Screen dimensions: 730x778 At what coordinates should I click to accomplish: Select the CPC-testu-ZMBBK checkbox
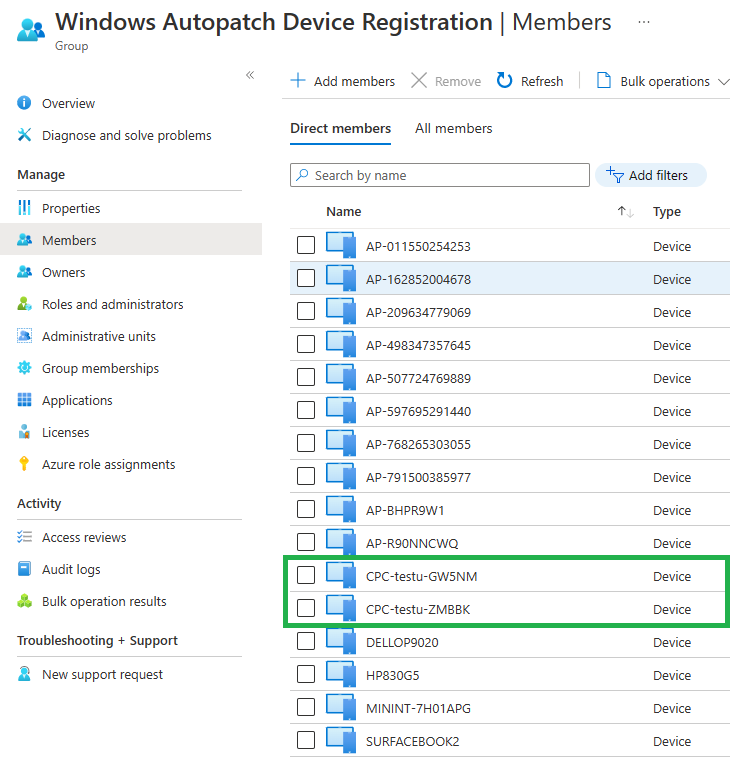click(x=306, y=608)
